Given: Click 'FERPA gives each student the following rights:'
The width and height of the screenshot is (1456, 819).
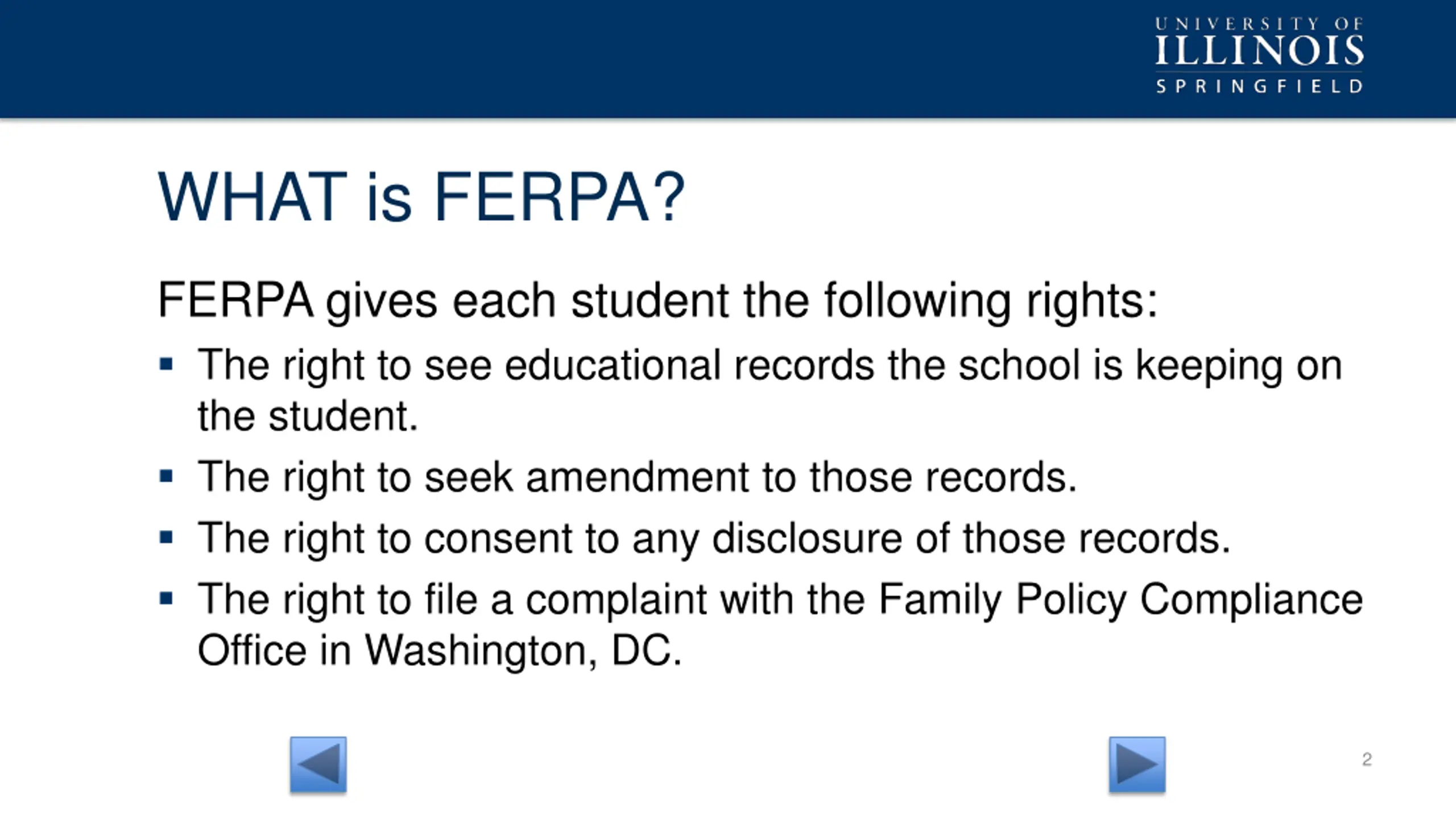Looking at the screenshot, I should coord(657,301).
